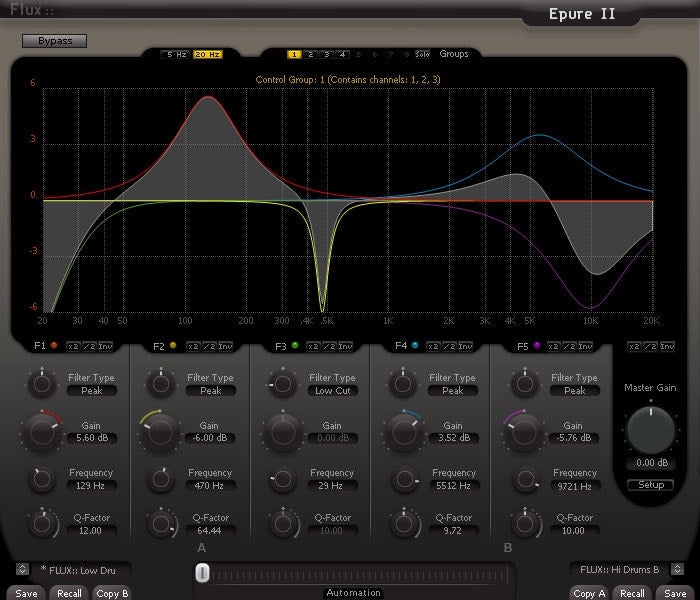Click the F4 Frequency knob
Image resolution: width=700 pixels, height=600 pixels.
point(405,479)
